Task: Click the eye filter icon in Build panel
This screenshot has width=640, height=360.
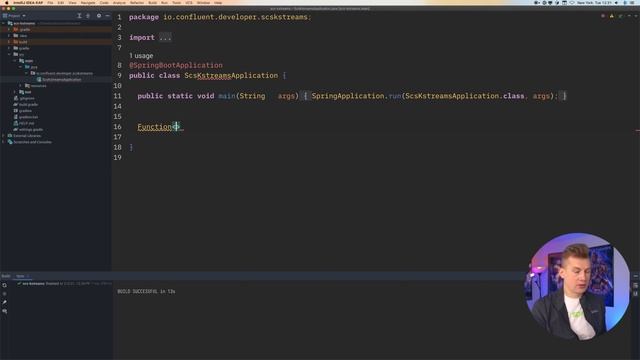Action: (4, 311)
